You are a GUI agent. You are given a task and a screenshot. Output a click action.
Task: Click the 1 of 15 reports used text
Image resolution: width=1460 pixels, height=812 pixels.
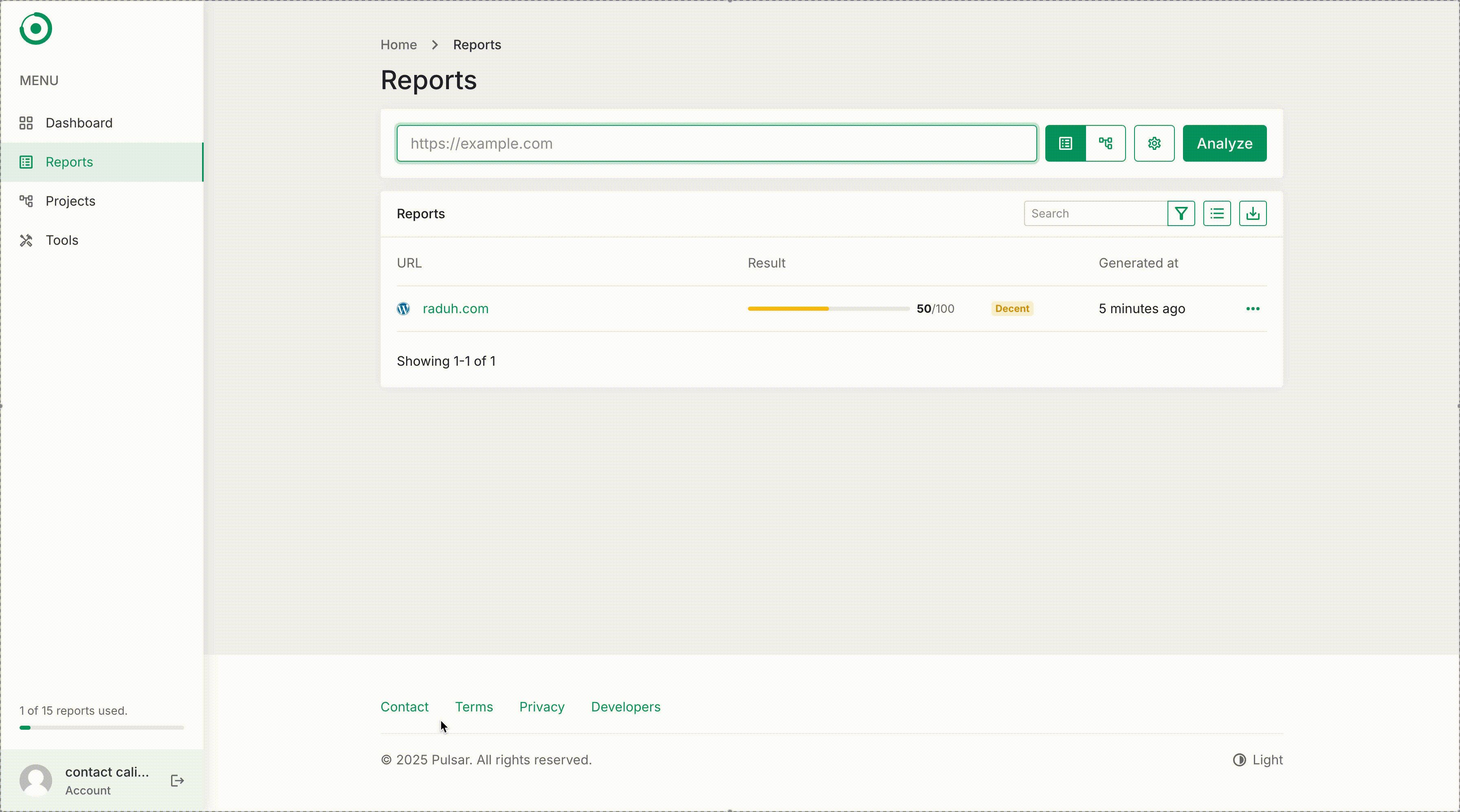click(x=73, y=711)
